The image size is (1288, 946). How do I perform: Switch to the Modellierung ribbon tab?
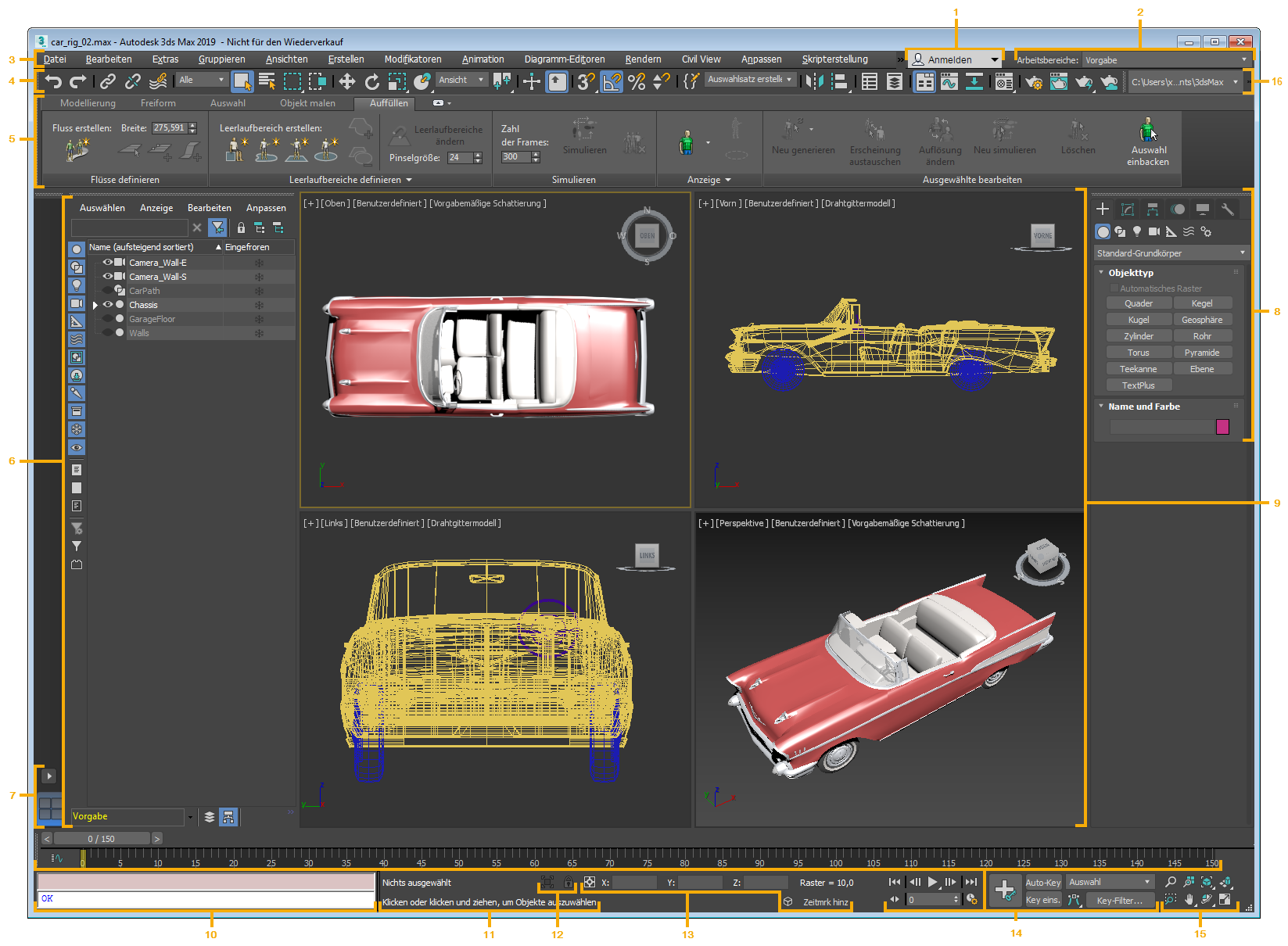88,103
